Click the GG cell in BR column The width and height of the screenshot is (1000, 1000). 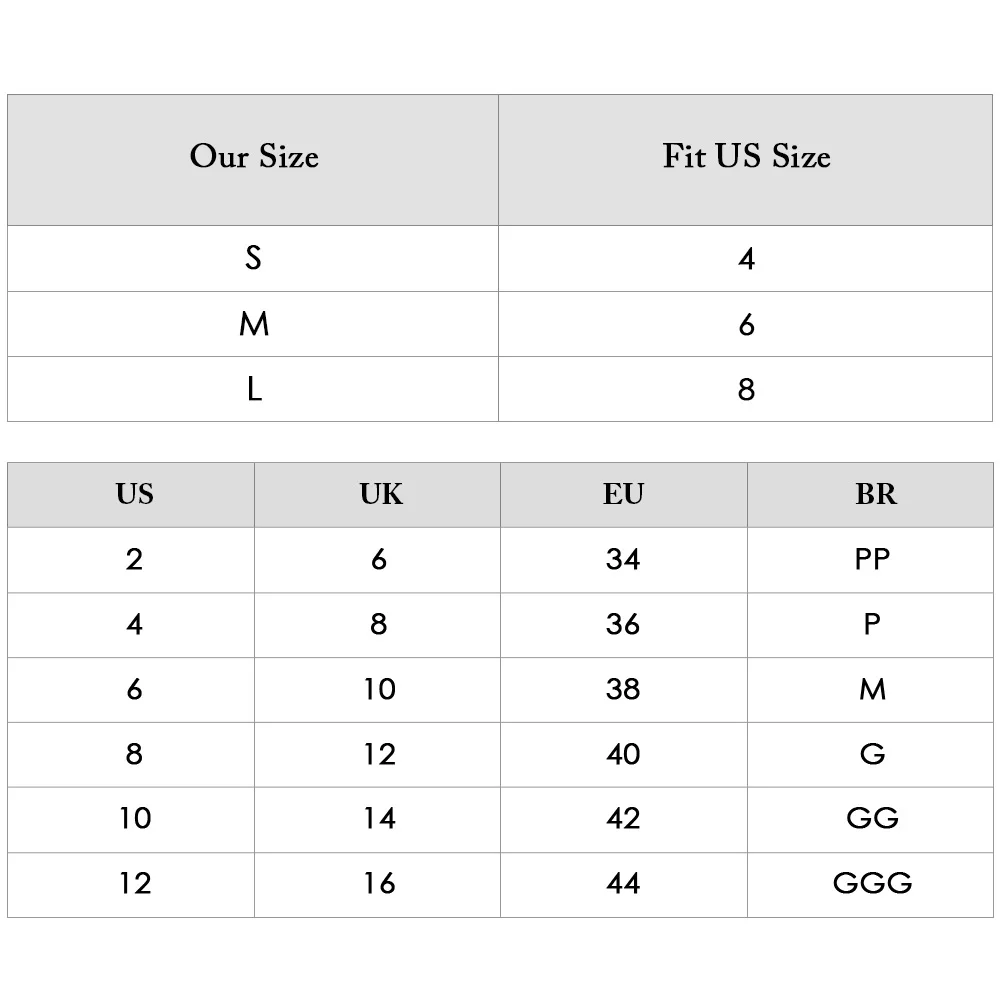click(x=872, y=818)
